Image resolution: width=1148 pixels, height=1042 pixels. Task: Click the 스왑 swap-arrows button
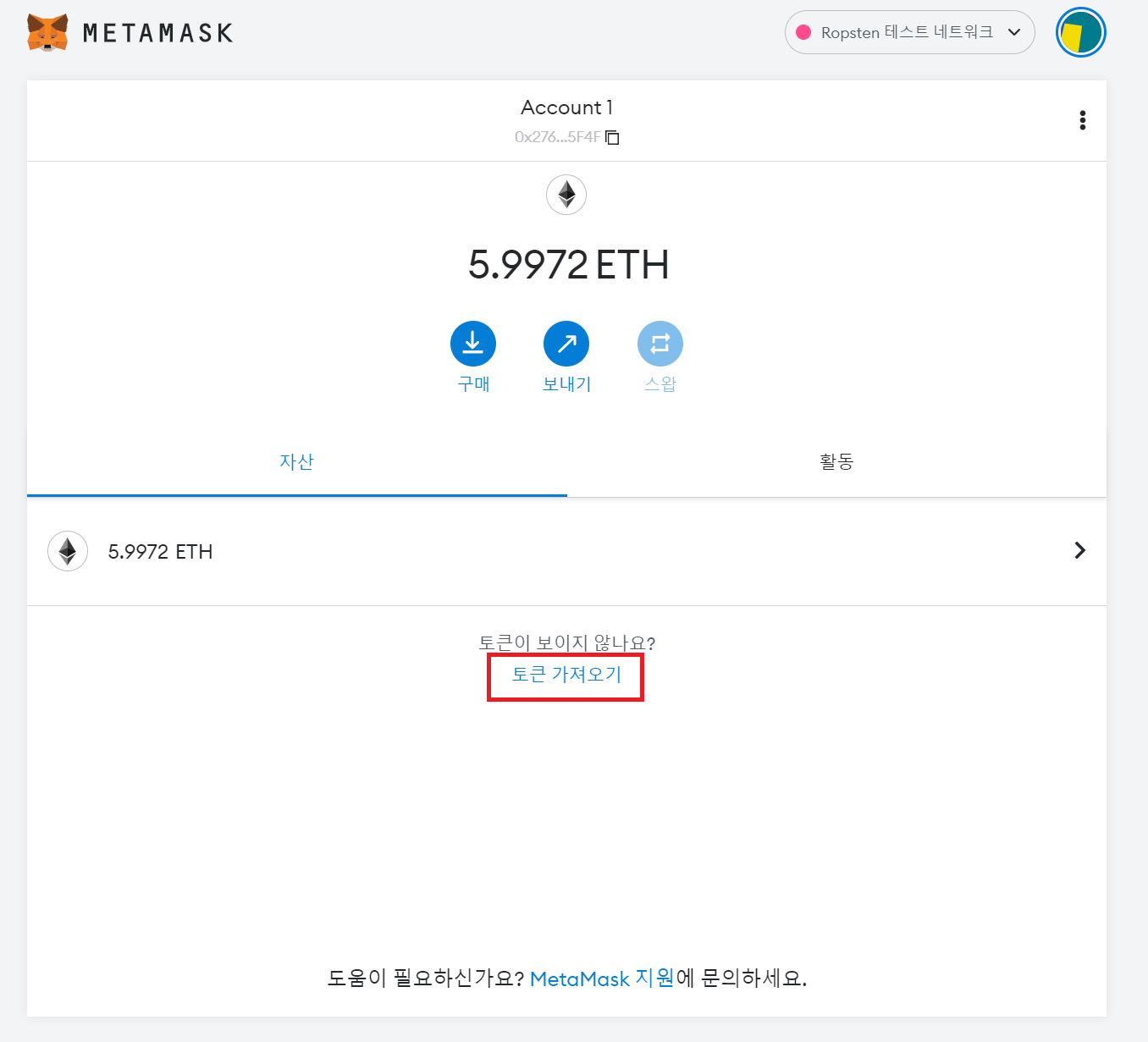click(x=660, y=344)
